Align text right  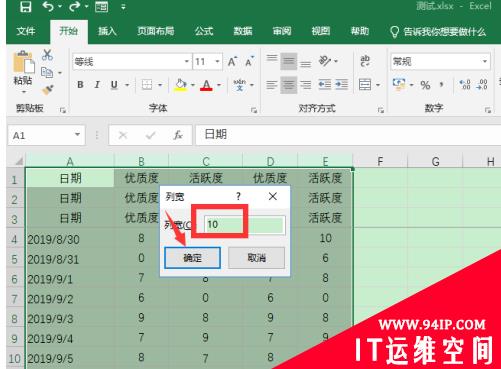pyautogui.click(x=305, y=85)
